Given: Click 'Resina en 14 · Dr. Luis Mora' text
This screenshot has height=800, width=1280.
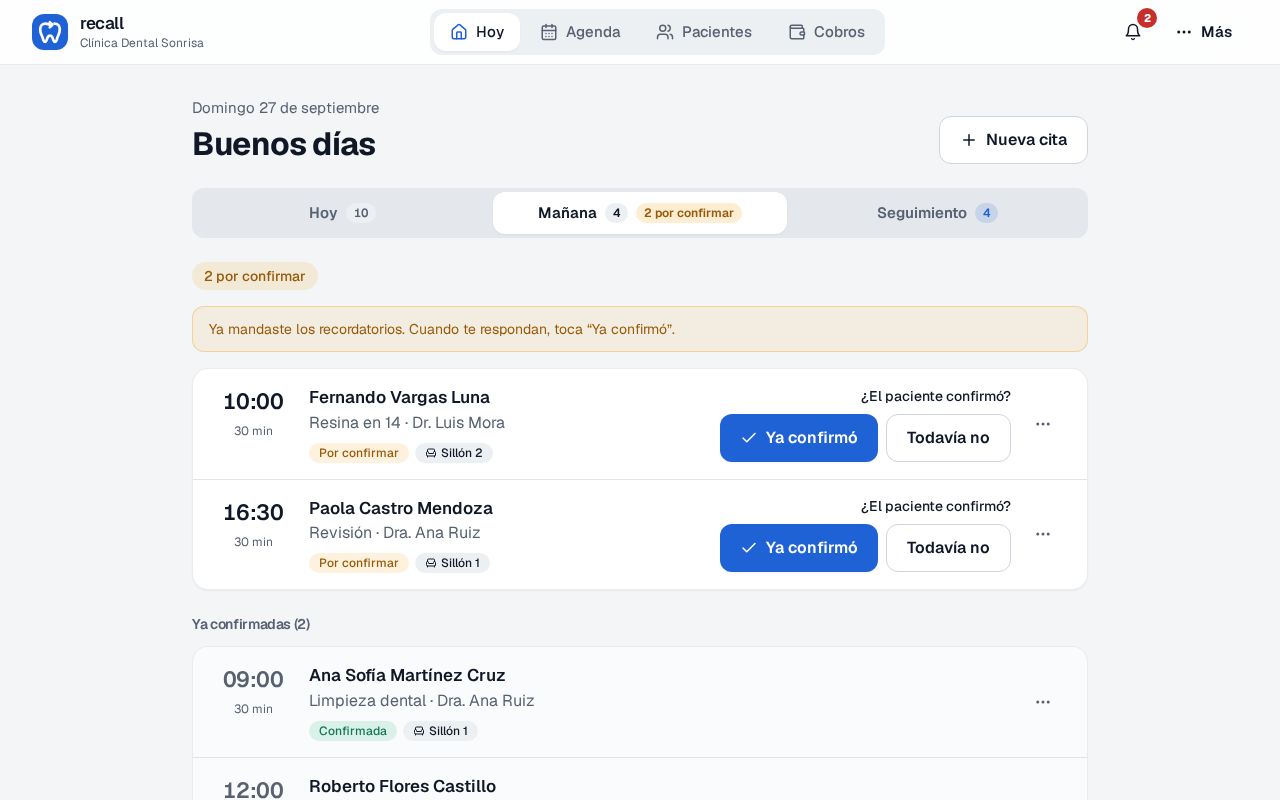Looking at the screenshot, I should [x=407, y=423].
